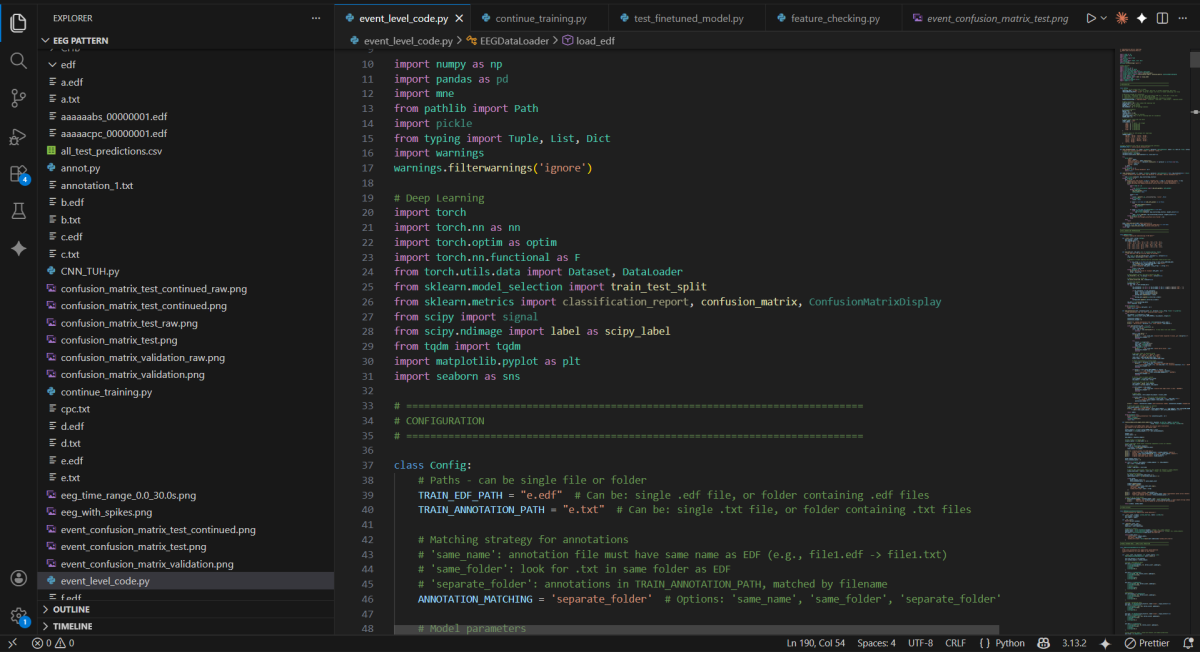Open the Testing flask icon
This screenshot has height=652, width=1200.
coord(18,211)
